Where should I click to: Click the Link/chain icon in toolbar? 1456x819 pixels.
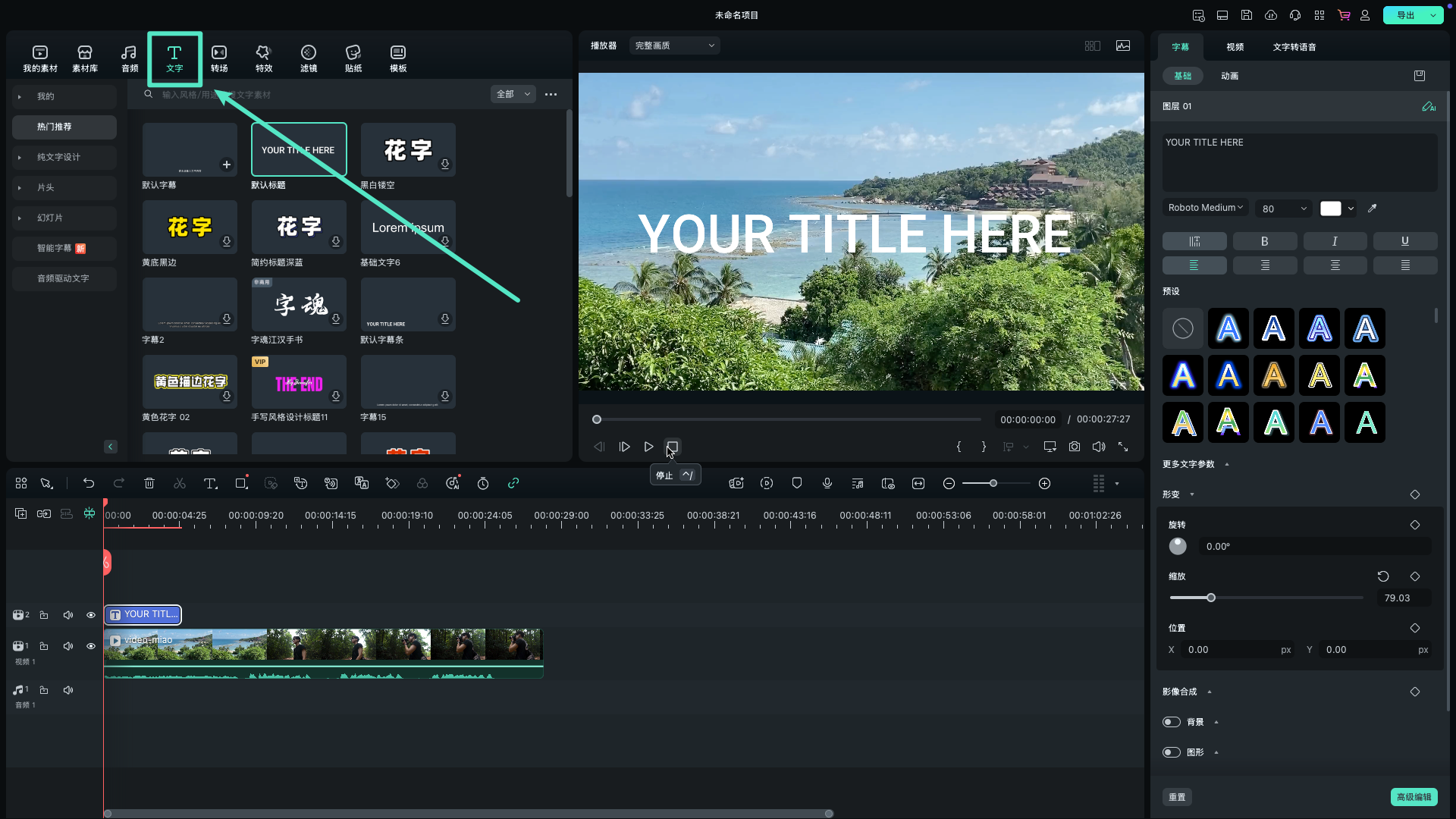[x=514, y=484]
